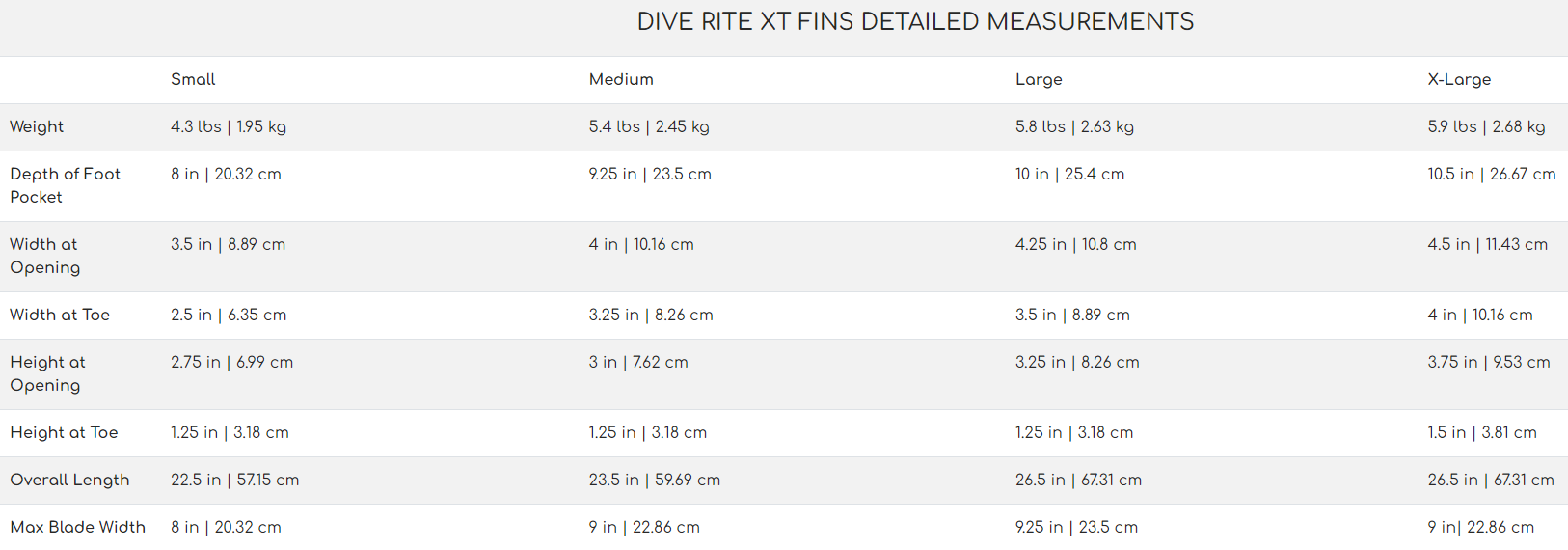Click the Height at Toe row label
1568x550 pixels.
(64, 433)
